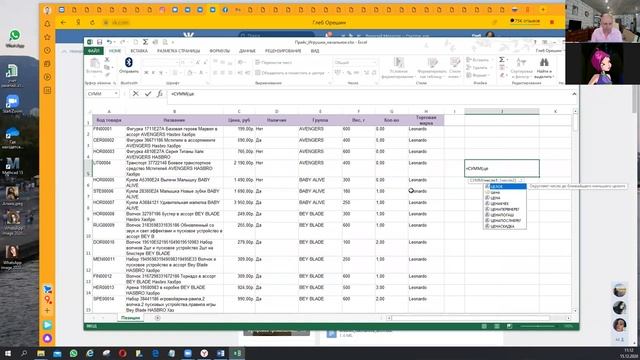The image size is (640, 360).
Task: Click scroll-down arrow of vertical scrollbar
Action: click(x=575, y=311)
